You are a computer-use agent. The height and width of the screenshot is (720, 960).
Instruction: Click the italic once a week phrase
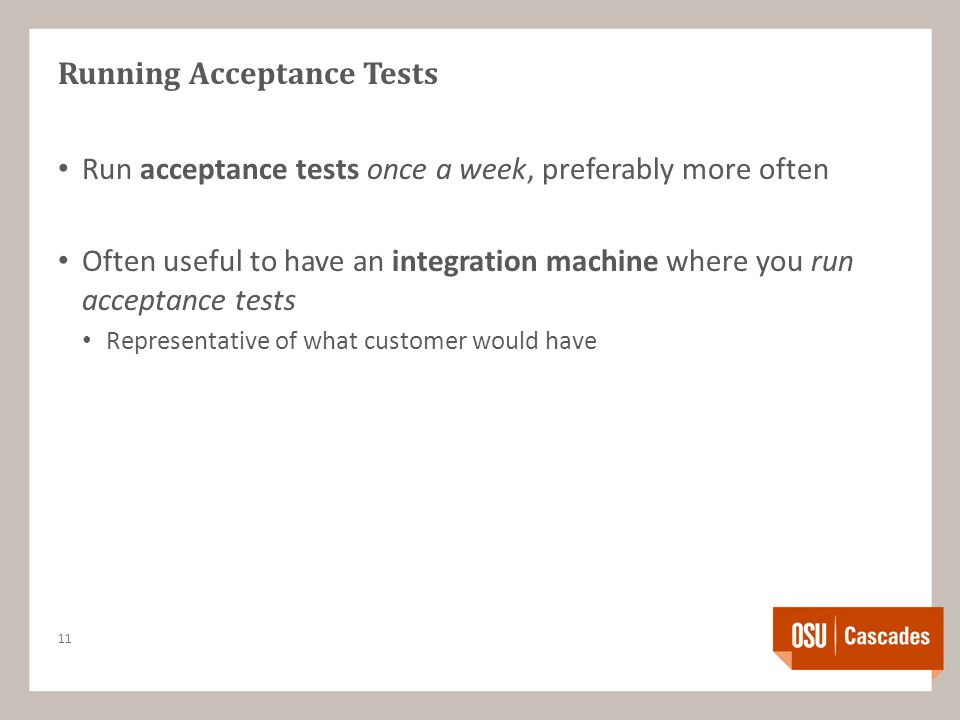point(446,170)
